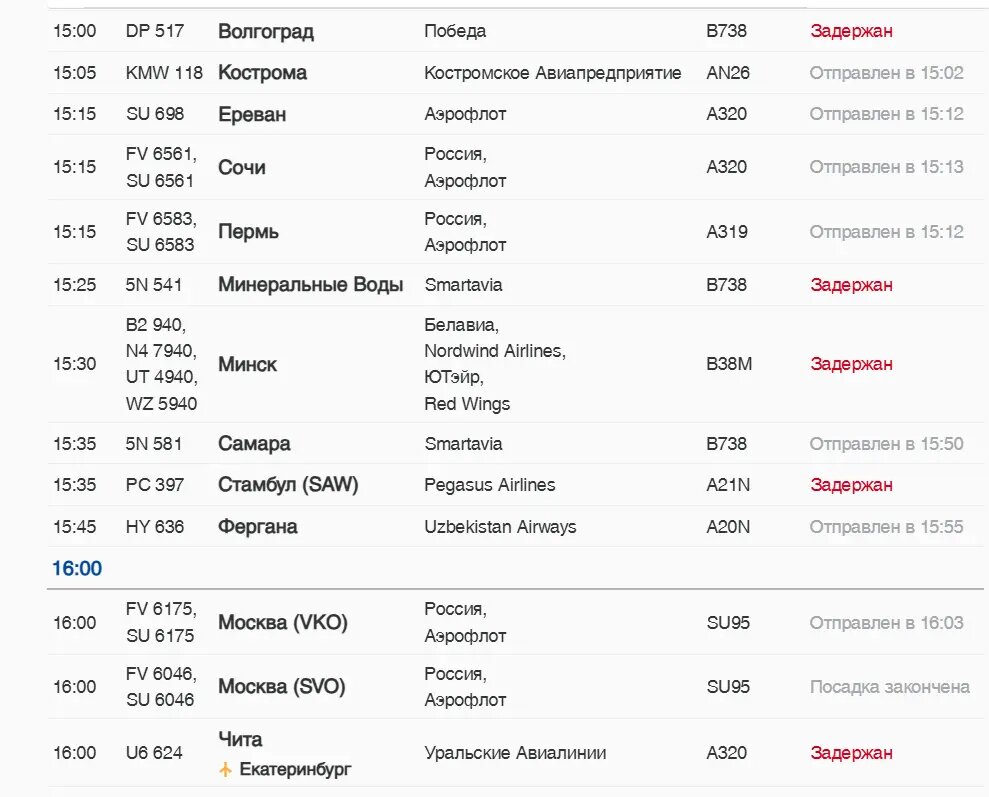
Task: Click the Самара destination
Action: (x=254, y=444)
